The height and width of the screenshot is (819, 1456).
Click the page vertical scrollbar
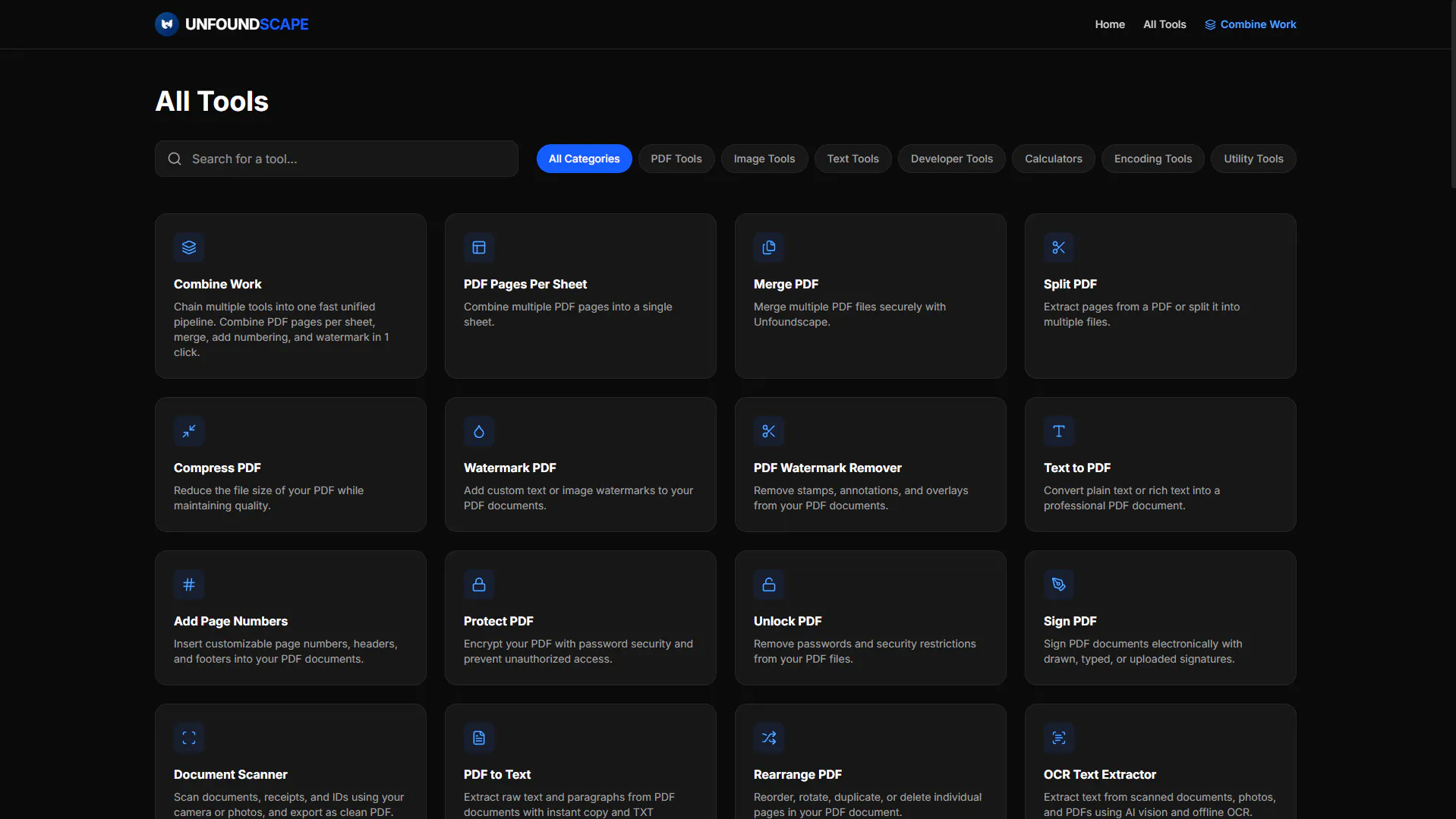tap(1453, 95)
